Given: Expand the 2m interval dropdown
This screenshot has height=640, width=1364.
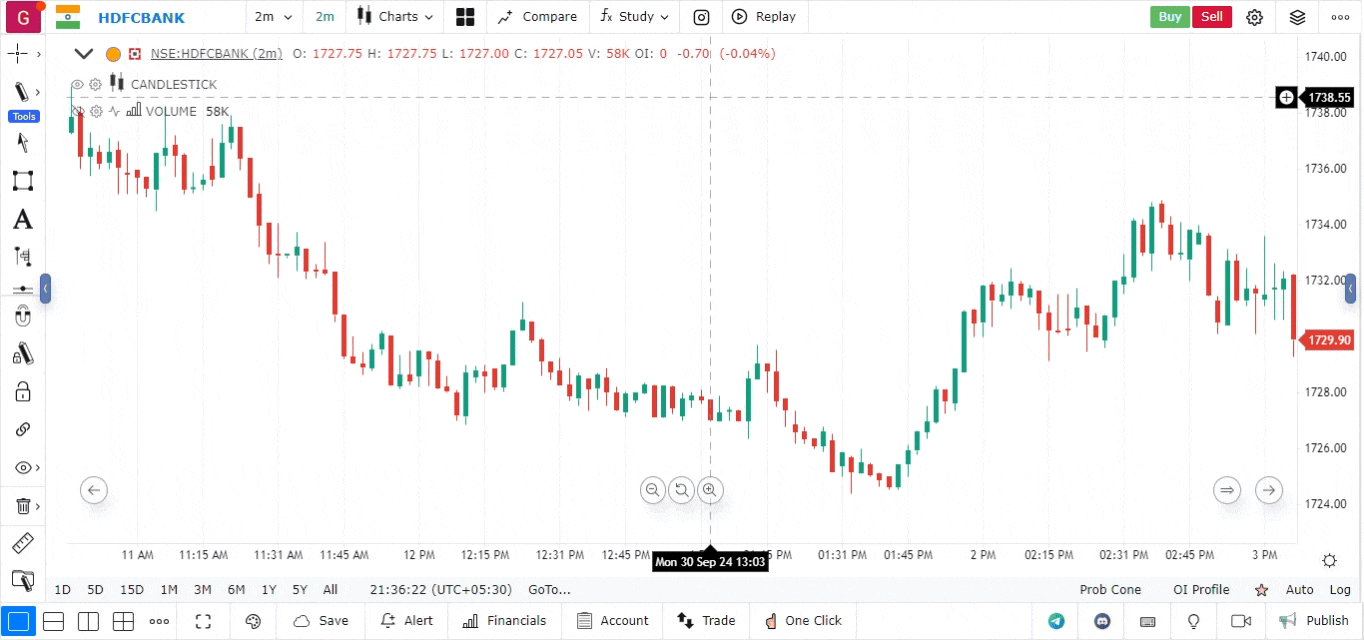Looking at the screenshot, I should 273,17.
